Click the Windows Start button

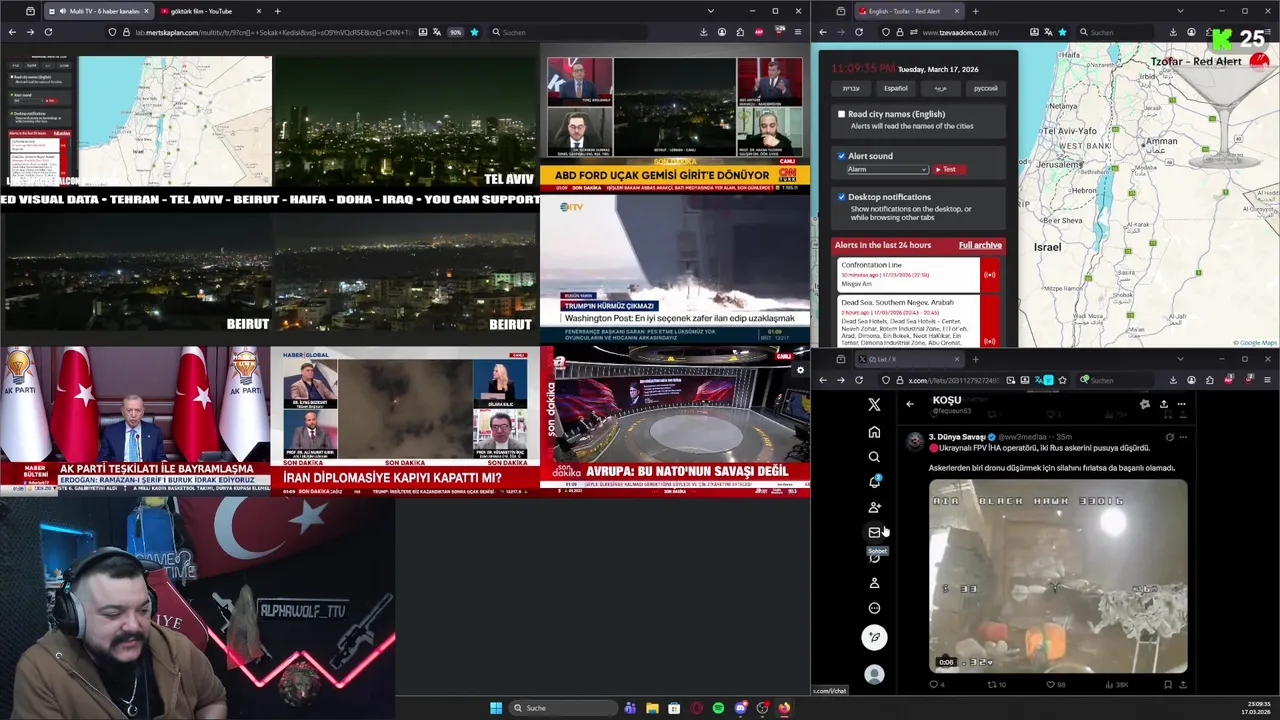tap(496, 708)
